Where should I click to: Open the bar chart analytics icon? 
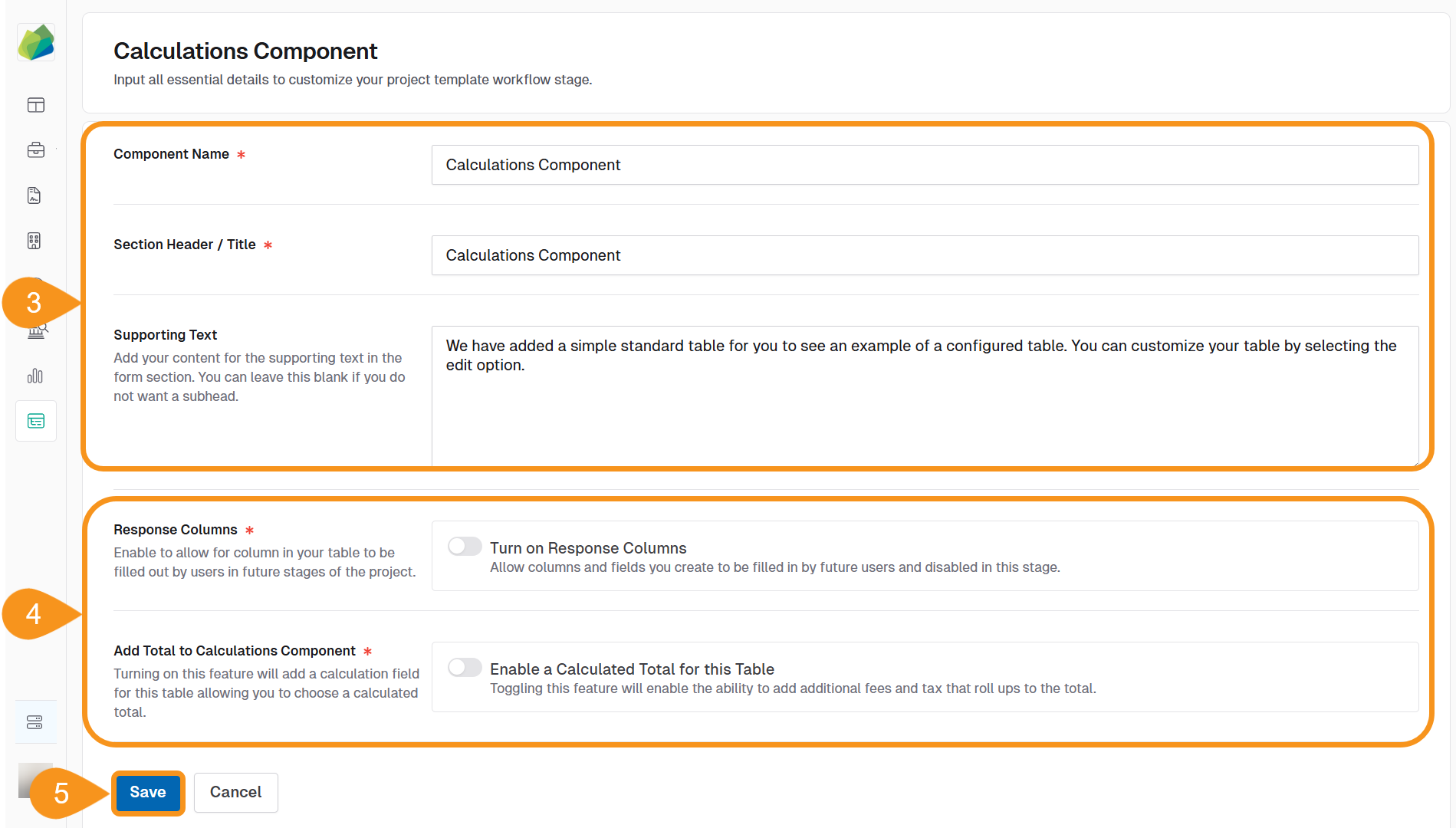(35, 376)
